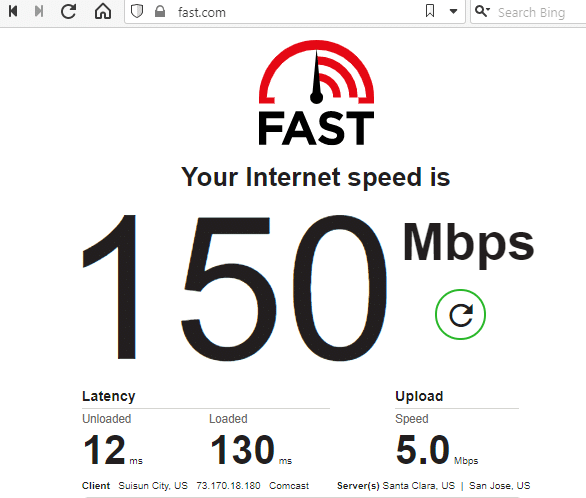
Task: Click the fast.com address bar text
Action: (202, 12)
